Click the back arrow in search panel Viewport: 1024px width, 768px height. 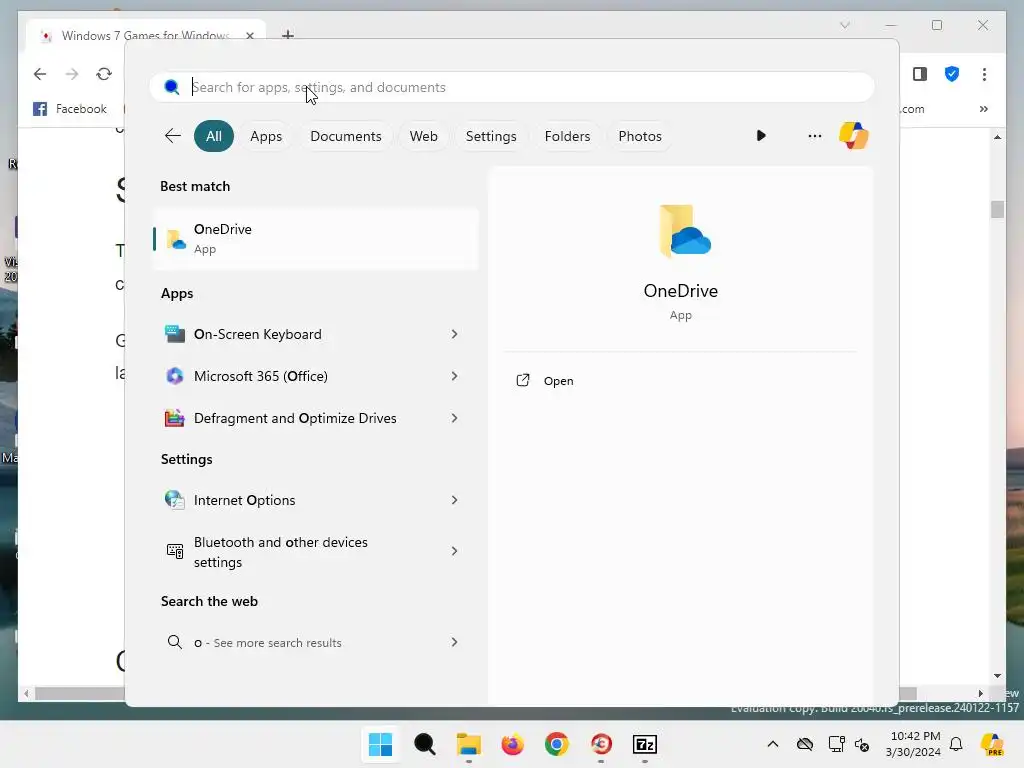pyautogui.click(x=172, y=136)
